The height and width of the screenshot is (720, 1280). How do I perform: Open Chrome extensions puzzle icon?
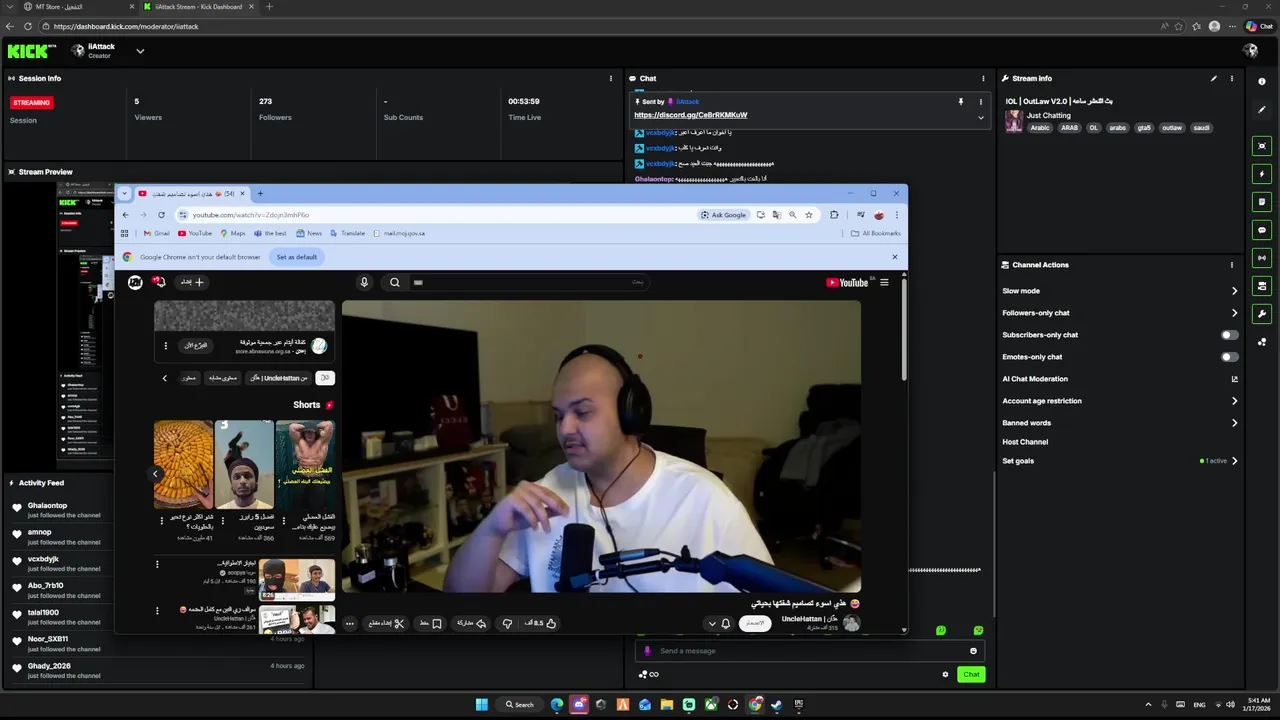tap(834, 215)
